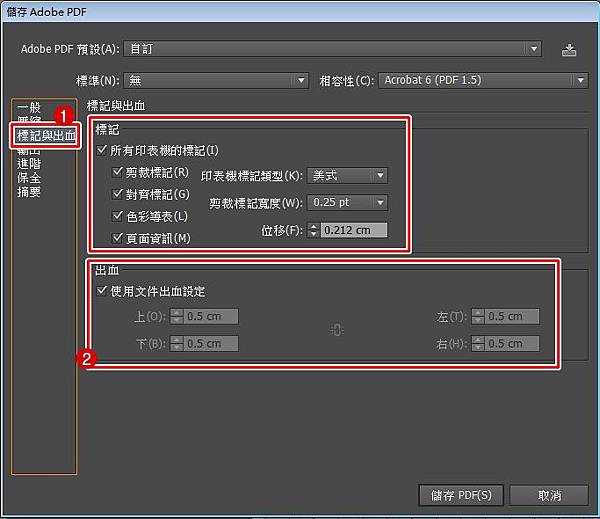
Task: Click the save preset icon
Action: tap(569, 50)
